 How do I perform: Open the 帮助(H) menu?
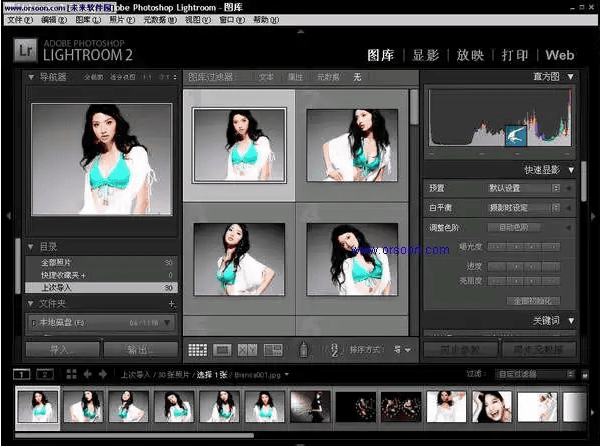click(266, 20)
